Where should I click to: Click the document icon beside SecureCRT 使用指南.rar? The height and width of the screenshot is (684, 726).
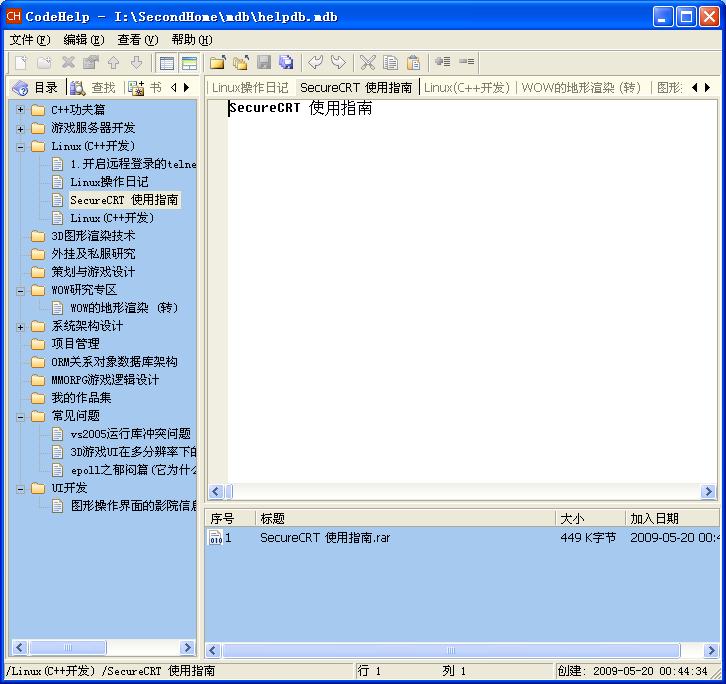coord(215,538)
